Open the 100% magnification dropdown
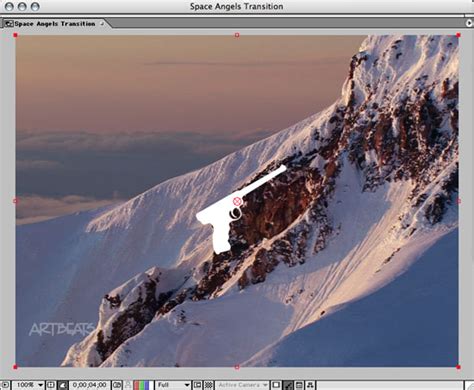Screen dimensions: 474x390 pyautogui.click(x=28, y=385)
